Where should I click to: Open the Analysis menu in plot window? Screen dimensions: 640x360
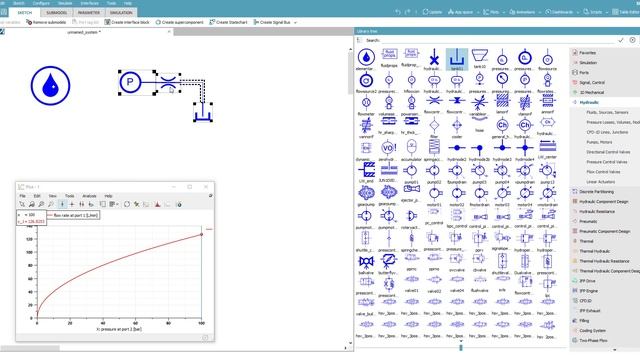[x=89, y=196]
